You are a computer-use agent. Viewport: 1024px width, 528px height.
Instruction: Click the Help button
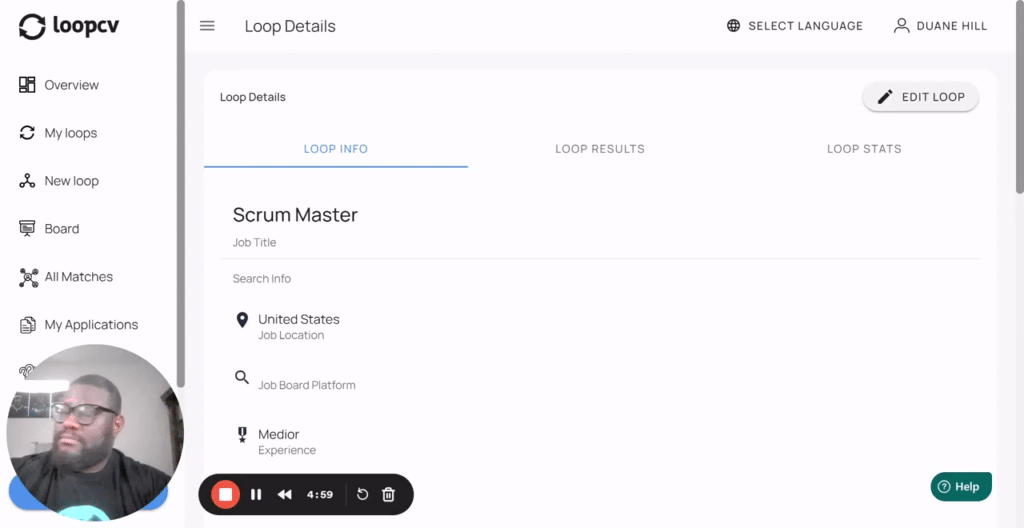(x=961, y=487)
